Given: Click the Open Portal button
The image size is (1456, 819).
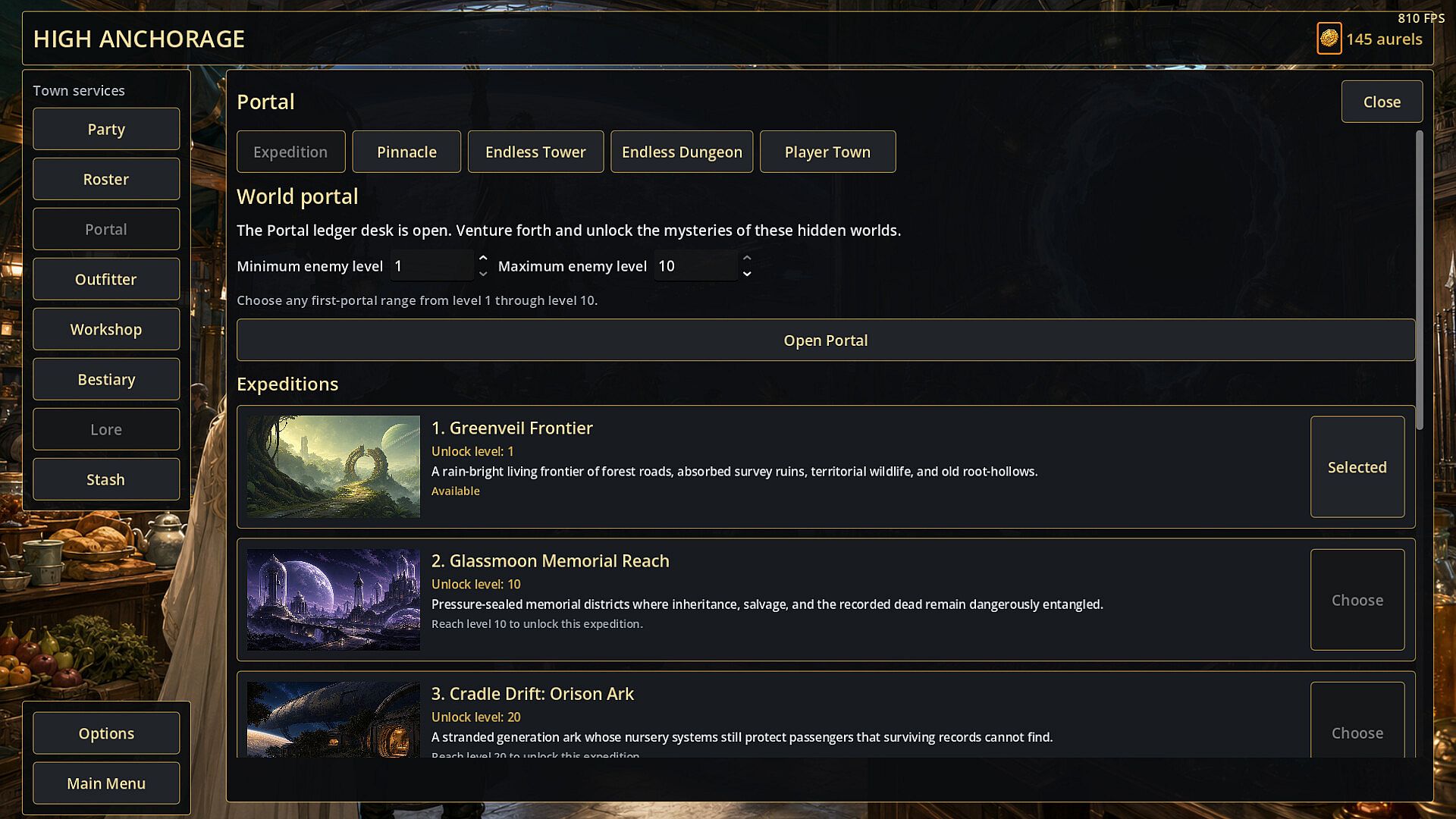Looking at the screenshot, I should (x=825, y=340).
